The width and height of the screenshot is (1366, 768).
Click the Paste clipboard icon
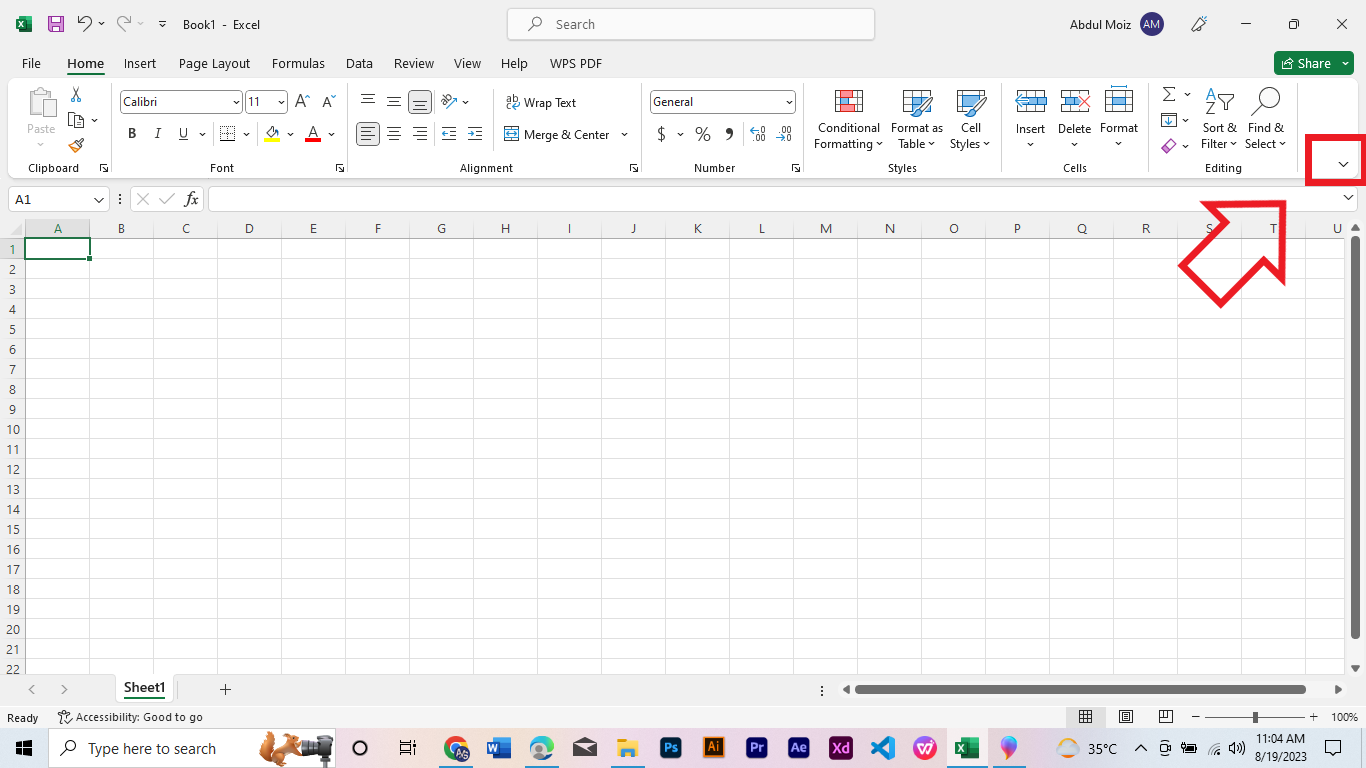point(41,103)
